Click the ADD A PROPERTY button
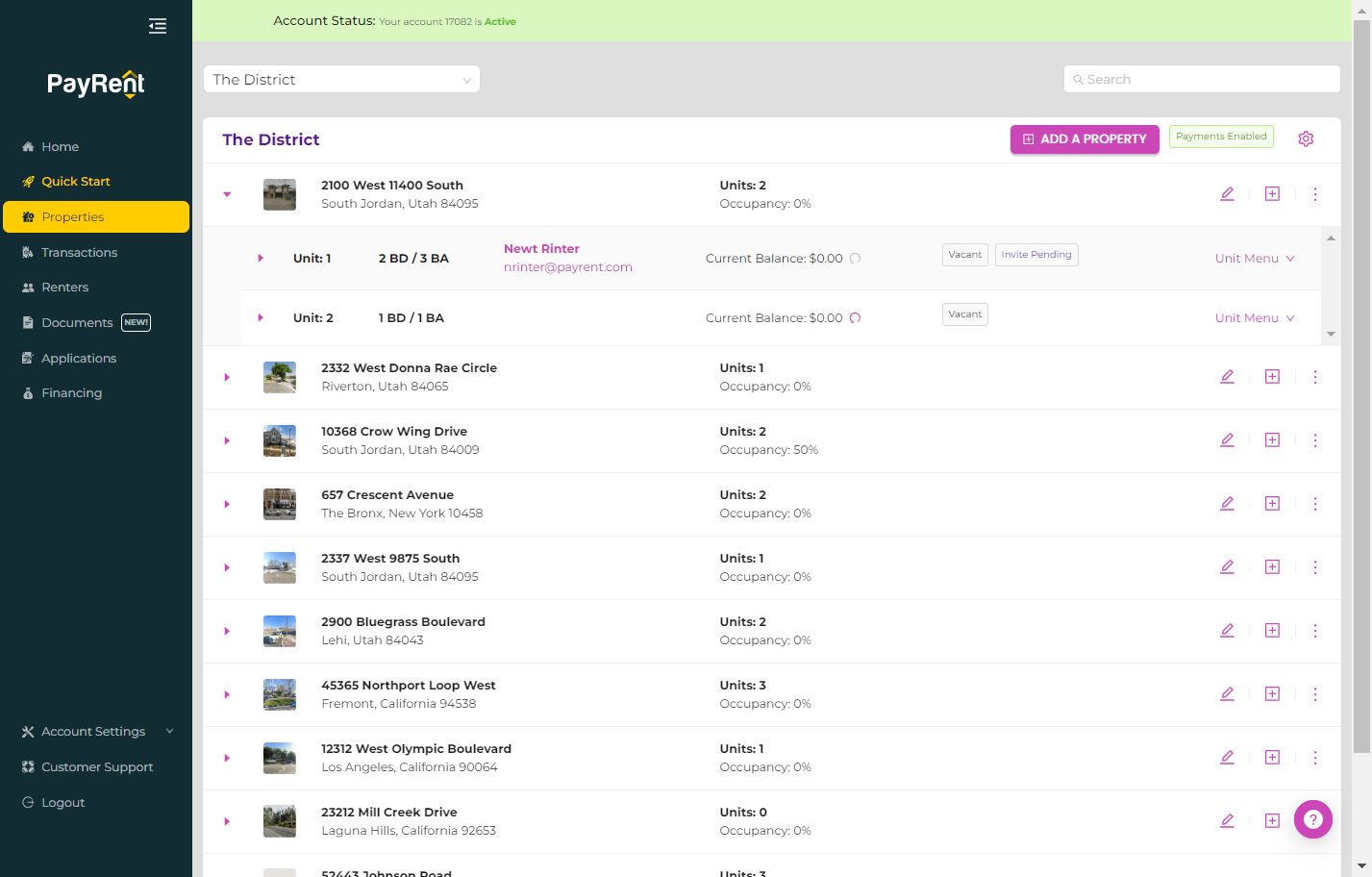Screen dimensions: 1372x877 coord(1085,139)
